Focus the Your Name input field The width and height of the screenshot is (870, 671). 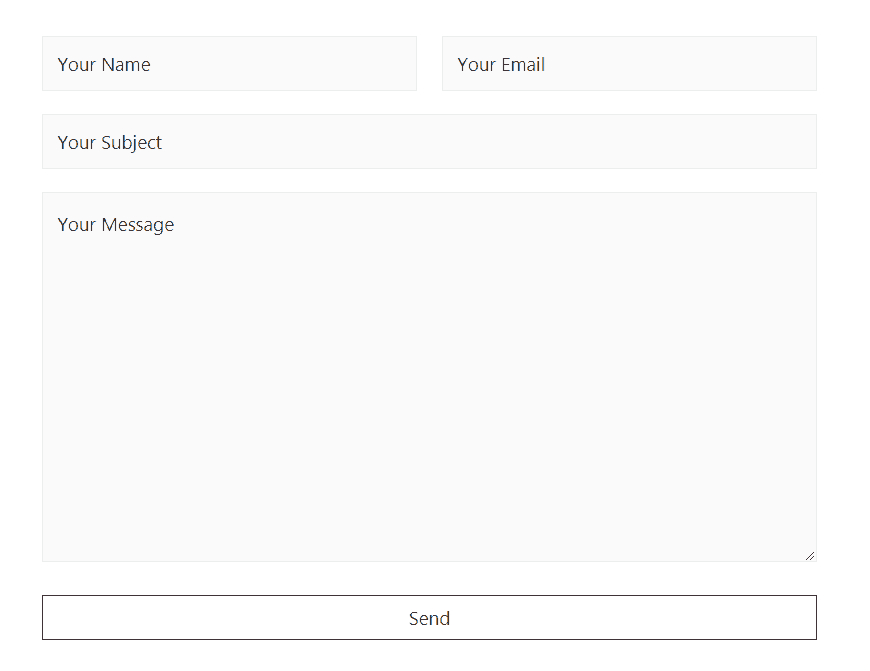[229, 63]
